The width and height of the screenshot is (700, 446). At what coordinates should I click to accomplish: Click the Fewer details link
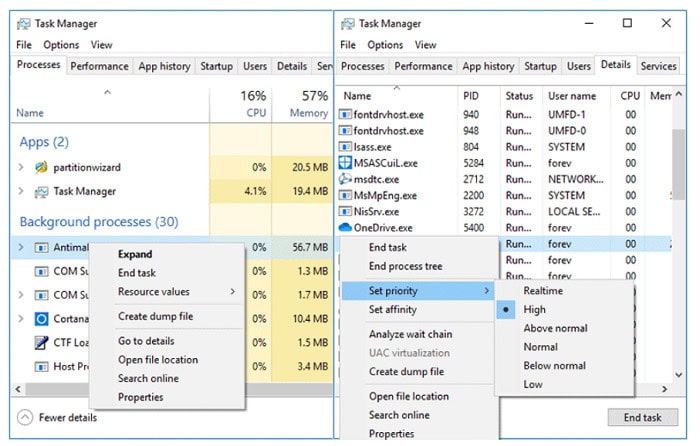tap(68, 417)
